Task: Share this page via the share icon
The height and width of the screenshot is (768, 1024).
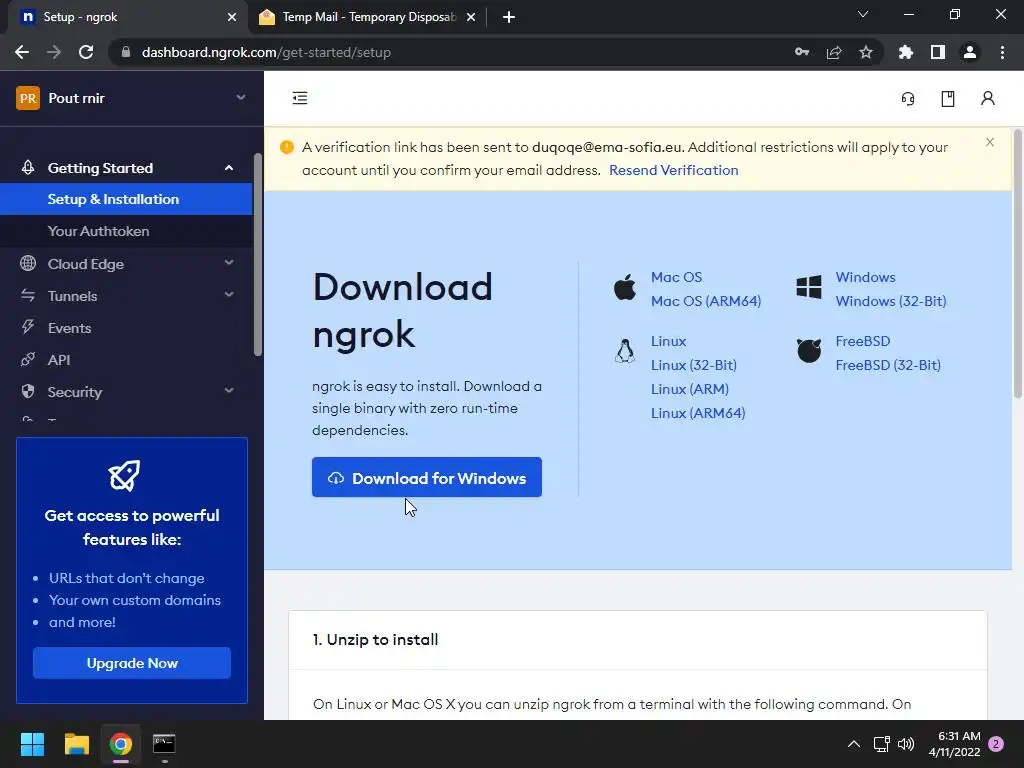Action: point(834,52)
